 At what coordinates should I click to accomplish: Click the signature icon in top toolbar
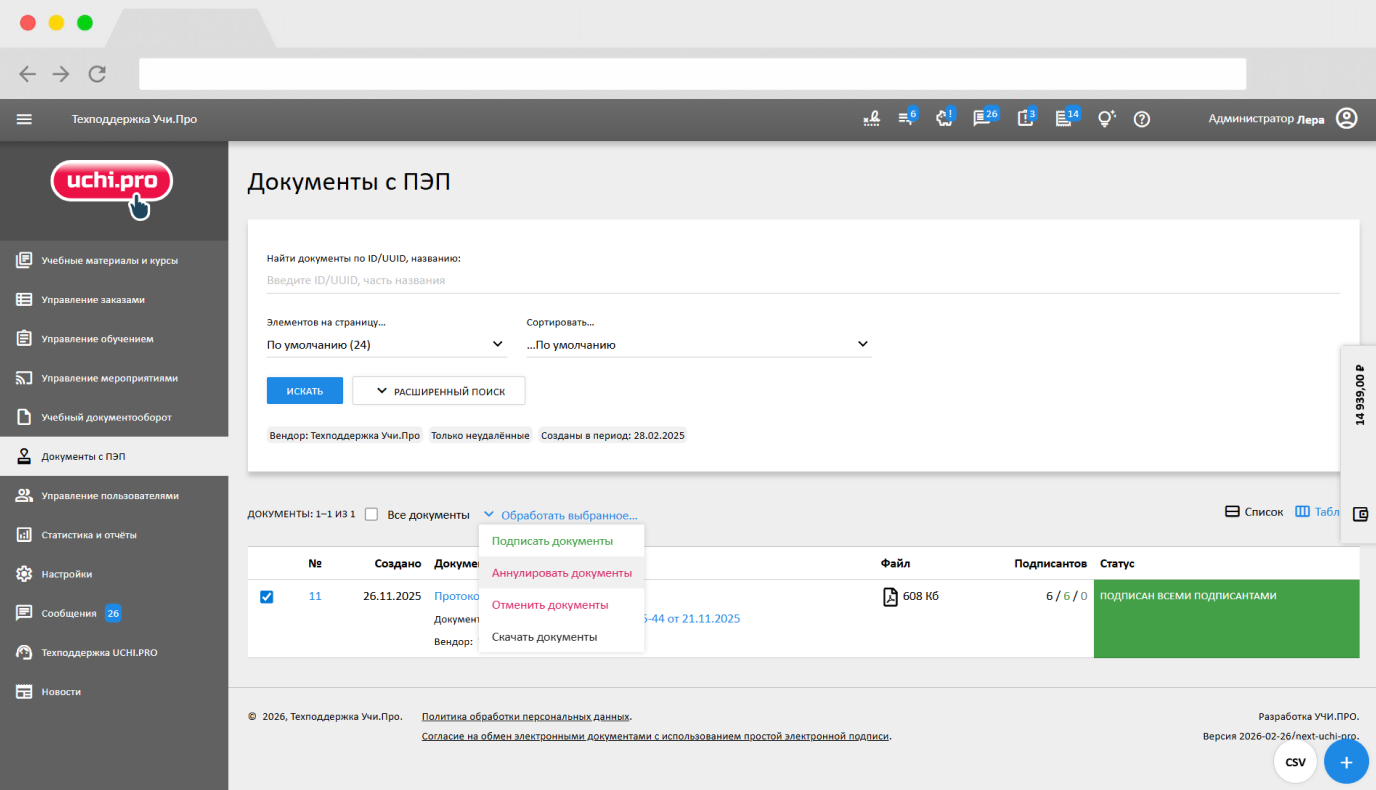click(x=871, y=119)
